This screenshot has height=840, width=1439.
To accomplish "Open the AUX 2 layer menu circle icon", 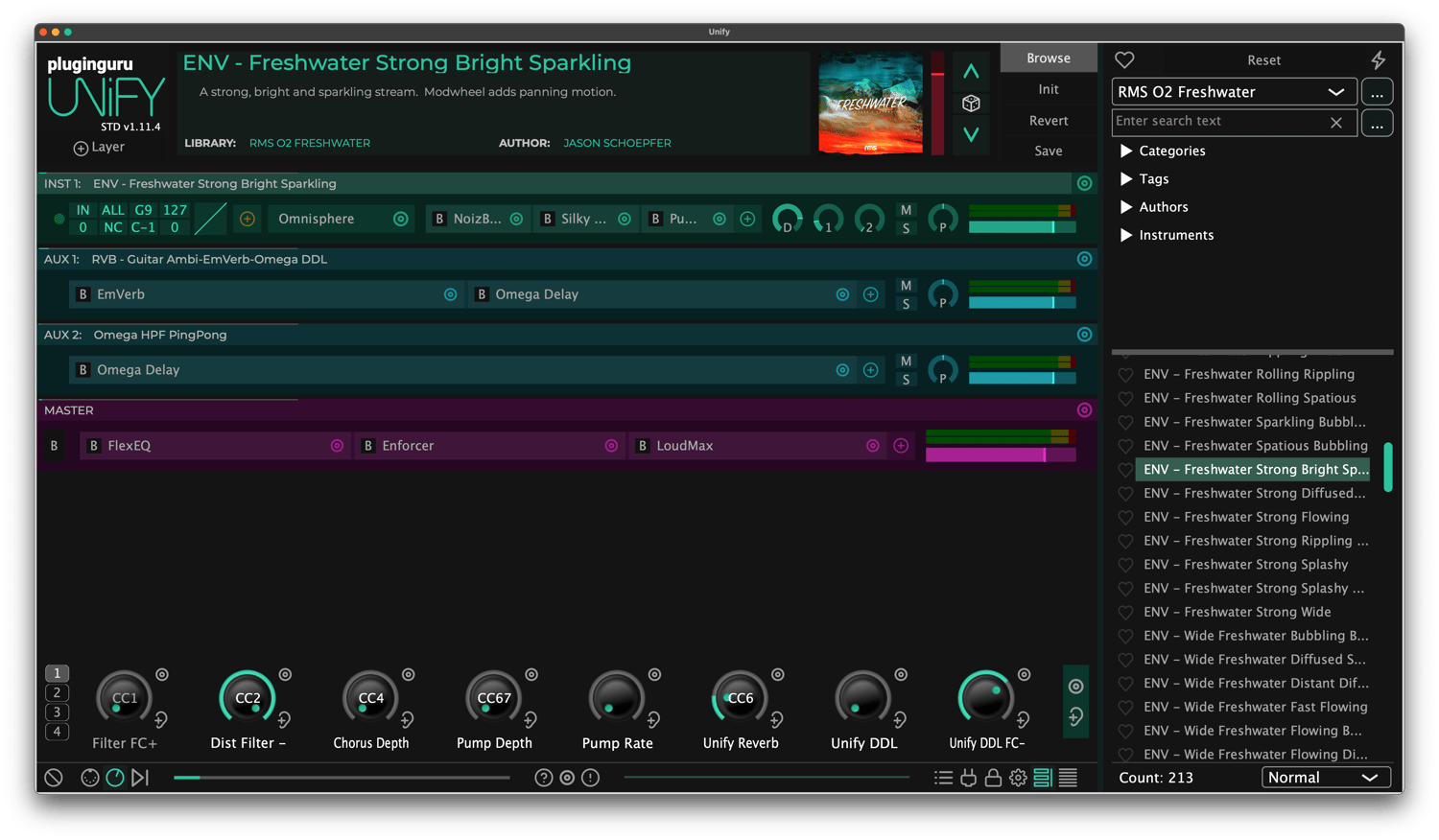I will pyautogui.click(x=1084, y=335).
